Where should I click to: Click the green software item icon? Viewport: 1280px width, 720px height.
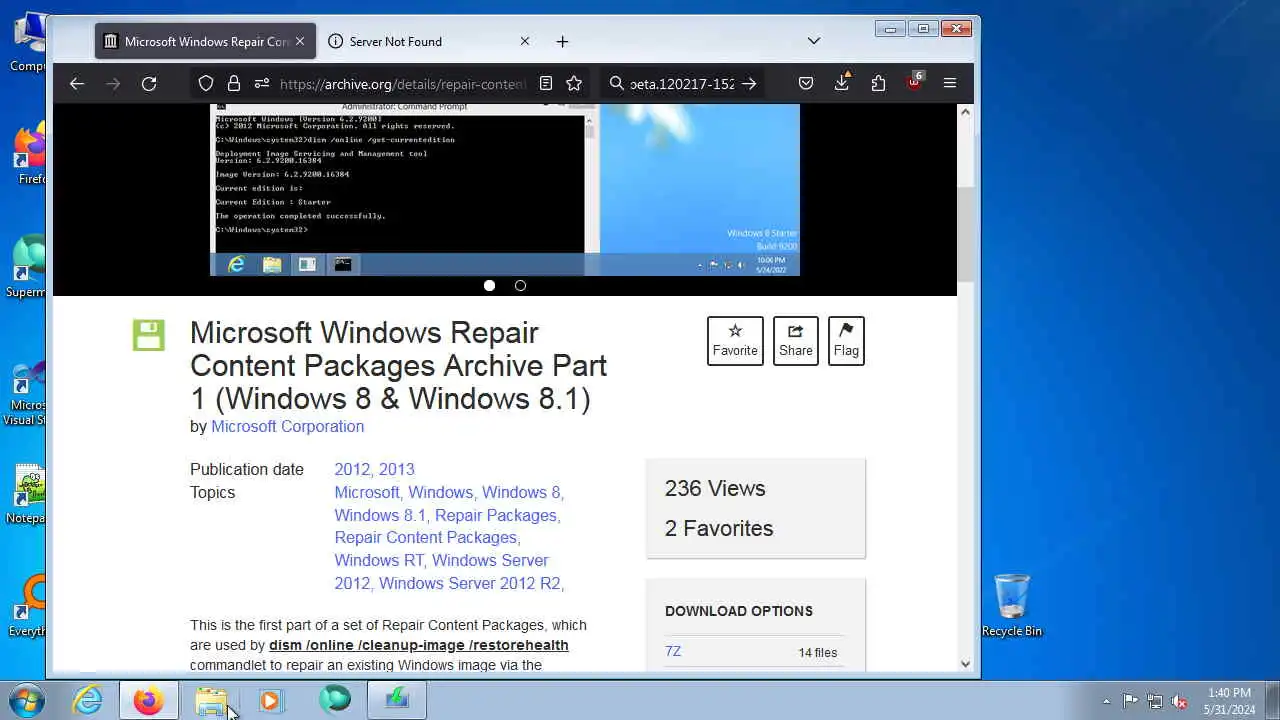pyautogui.click(x=148, y=335)
